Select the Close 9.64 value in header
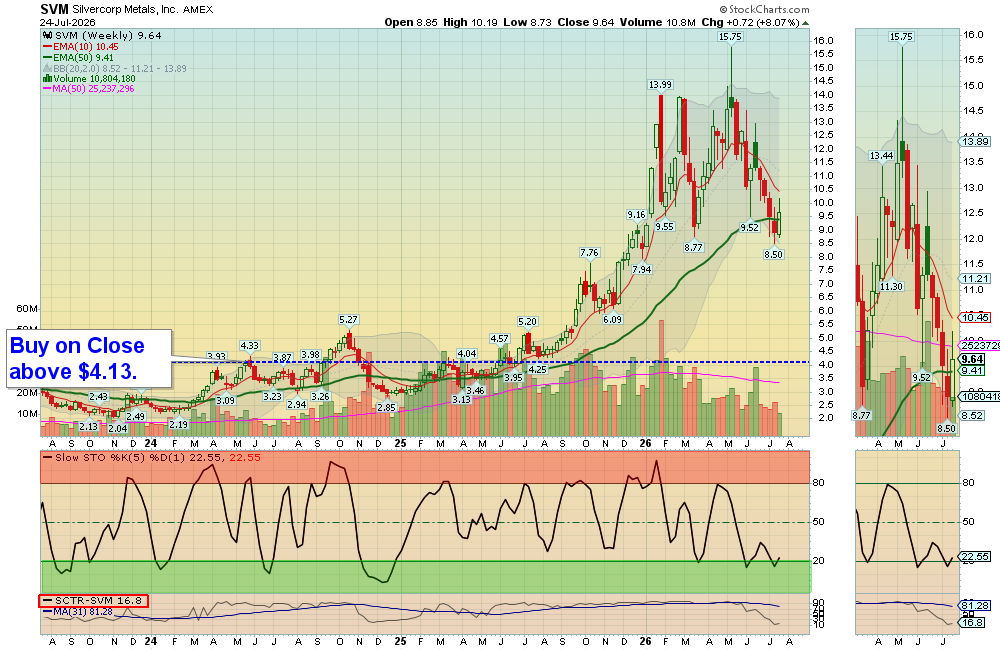The image size is (1000, 650). pos(585,22)
